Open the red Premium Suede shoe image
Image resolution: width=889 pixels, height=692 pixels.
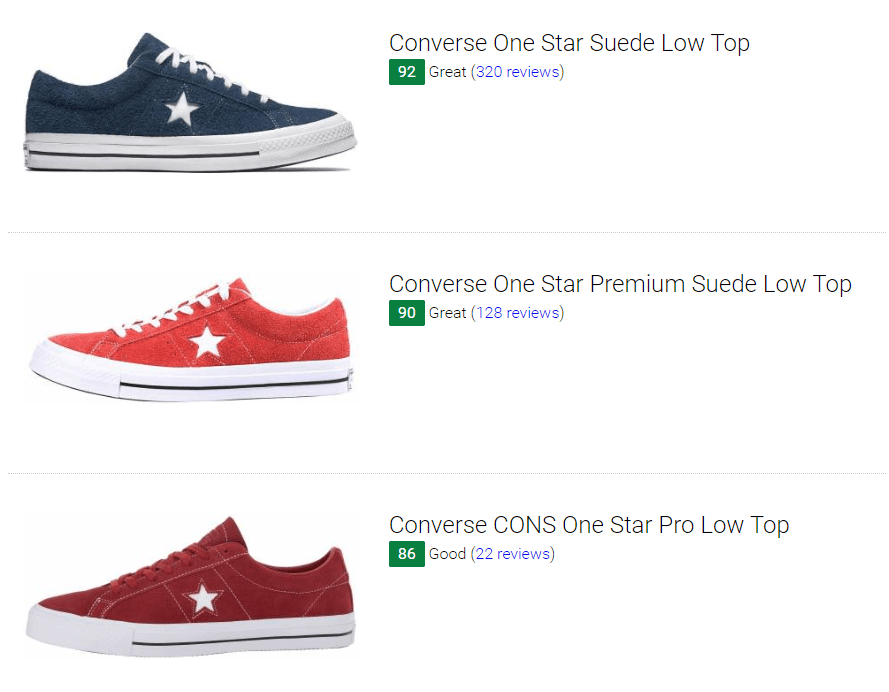tap(190, 339)
